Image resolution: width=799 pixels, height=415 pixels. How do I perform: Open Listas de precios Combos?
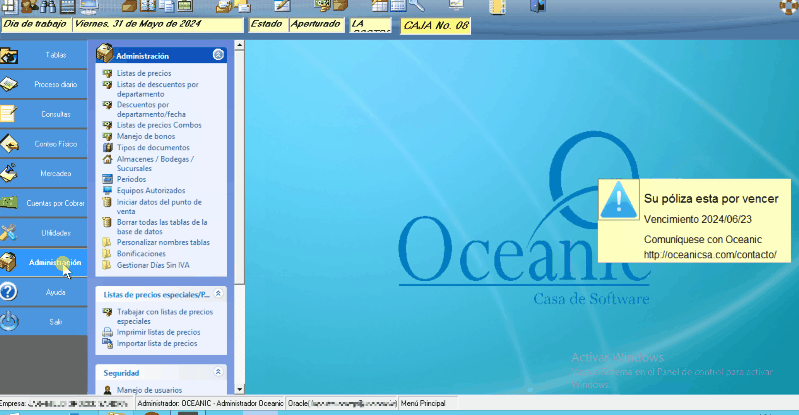click(x=159, y=125)
